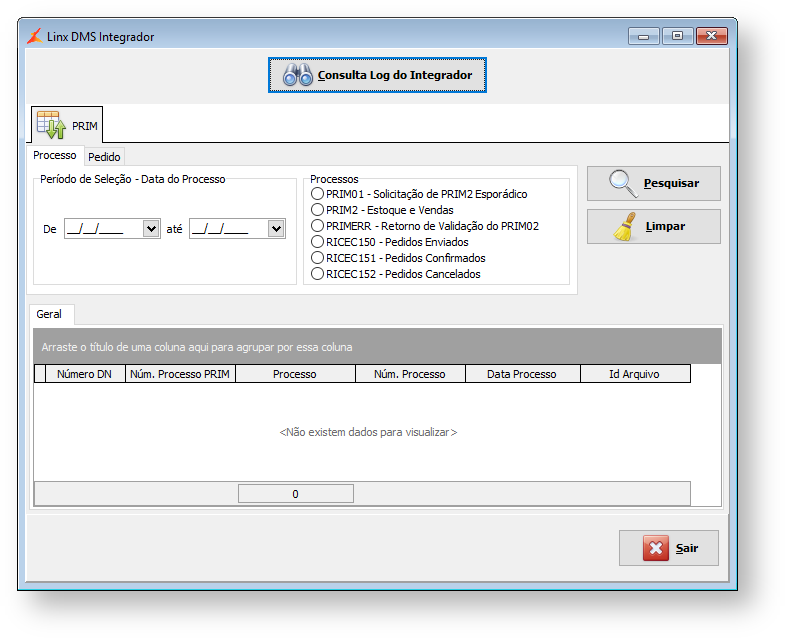Screen dimensions: 786x639
Task: Select PRIM01 - Solicitação de PRIM2 Esporádico radio
Action: pos(317,193)
